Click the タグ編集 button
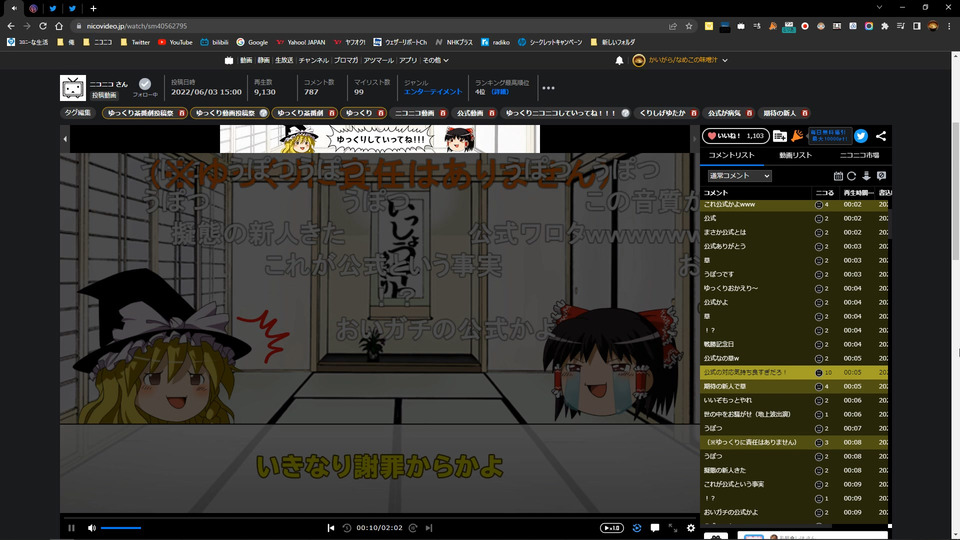960x540 pixels. (78, 113)
